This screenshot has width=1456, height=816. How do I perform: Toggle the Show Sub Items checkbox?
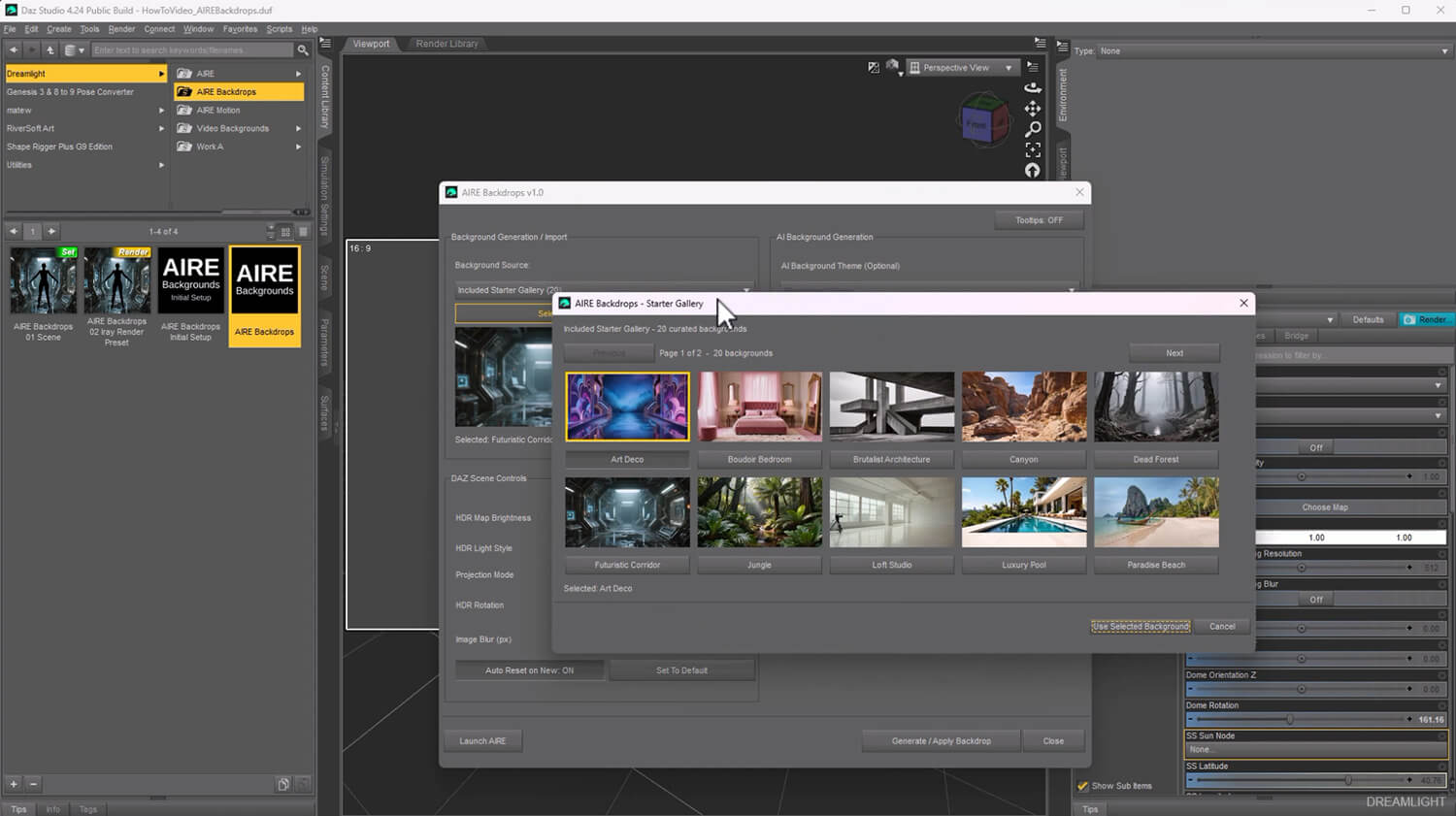click(1083, 786)
